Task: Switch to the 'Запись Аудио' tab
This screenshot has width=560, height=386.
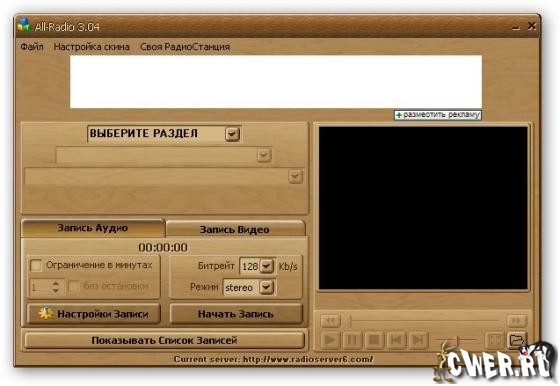Action: click(x=93, y=228)
